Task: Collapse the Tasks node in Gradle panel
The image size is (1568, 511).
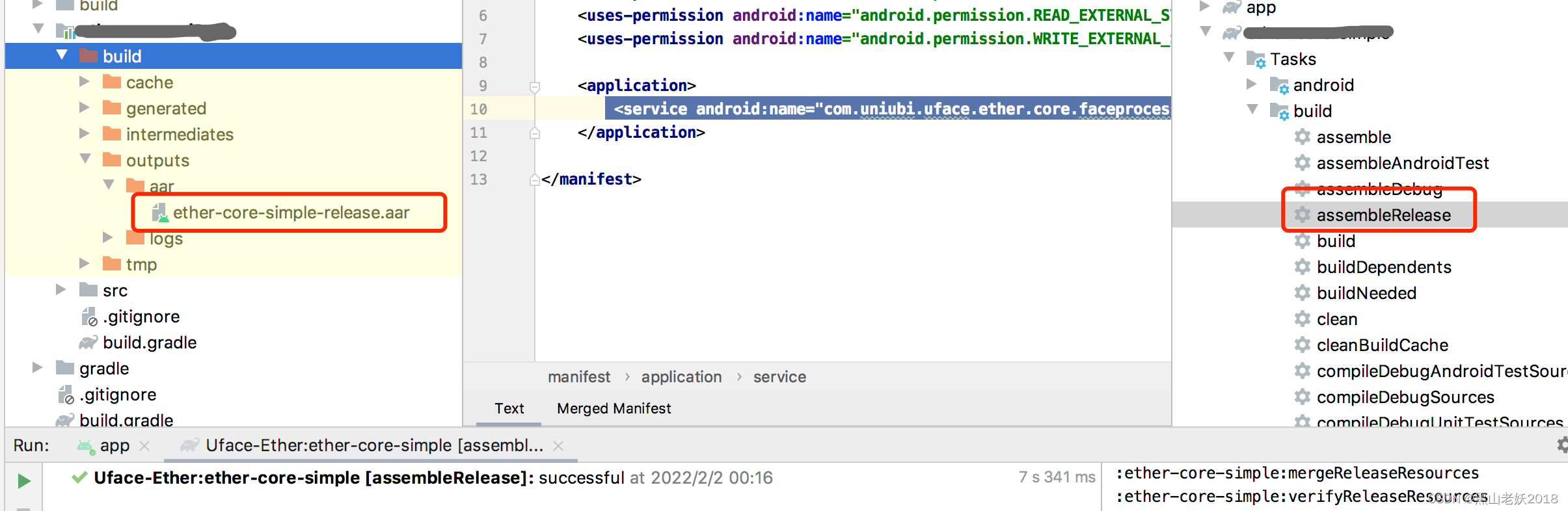Action: pos(1229,57)
